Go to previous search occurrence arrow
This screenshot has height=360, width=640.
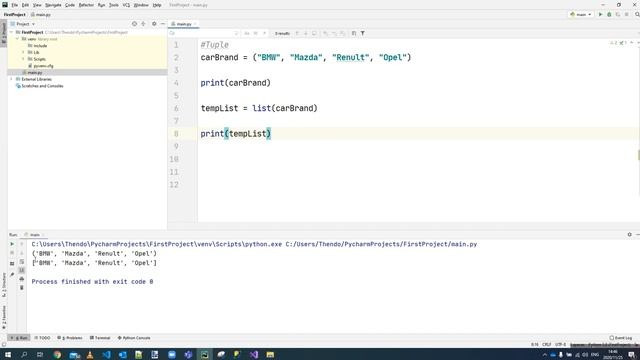tap(297, 33)
